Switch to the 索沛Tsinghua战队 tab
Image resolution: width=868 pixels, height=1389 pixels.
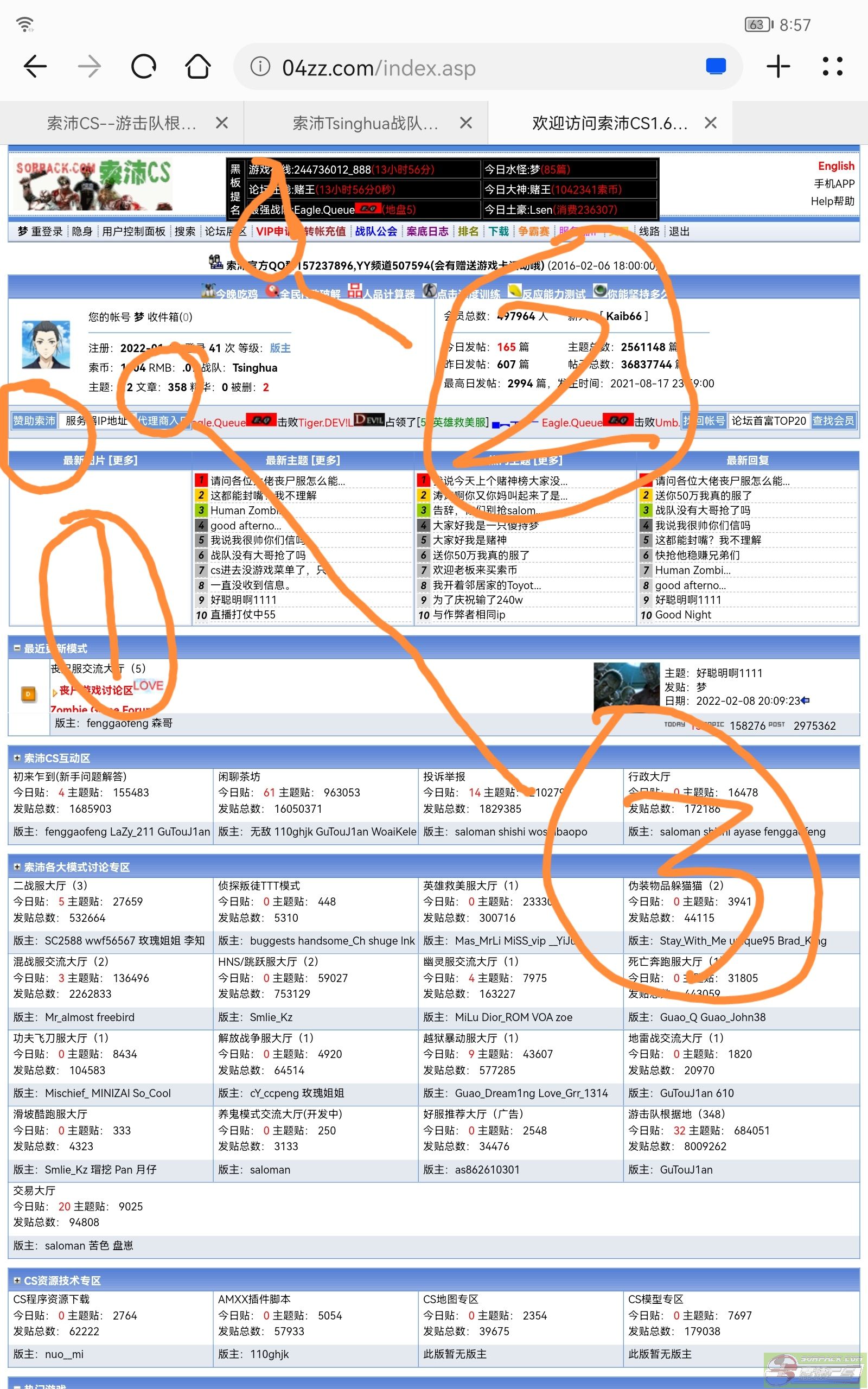[365, 123]
